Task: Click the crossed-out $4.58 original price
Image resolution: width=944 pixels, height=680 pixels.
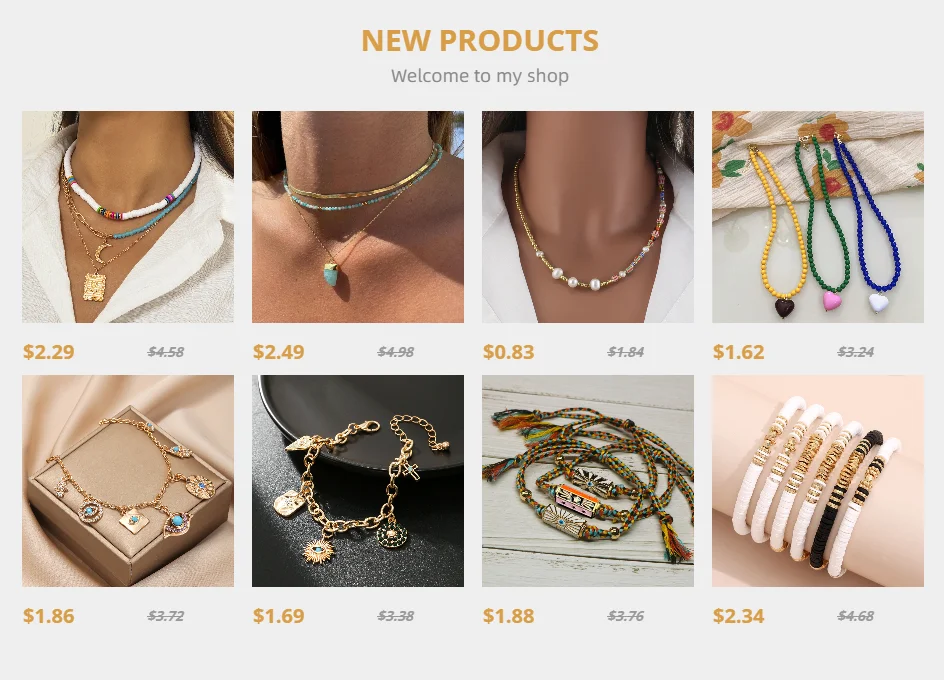Action: (166, 352)
